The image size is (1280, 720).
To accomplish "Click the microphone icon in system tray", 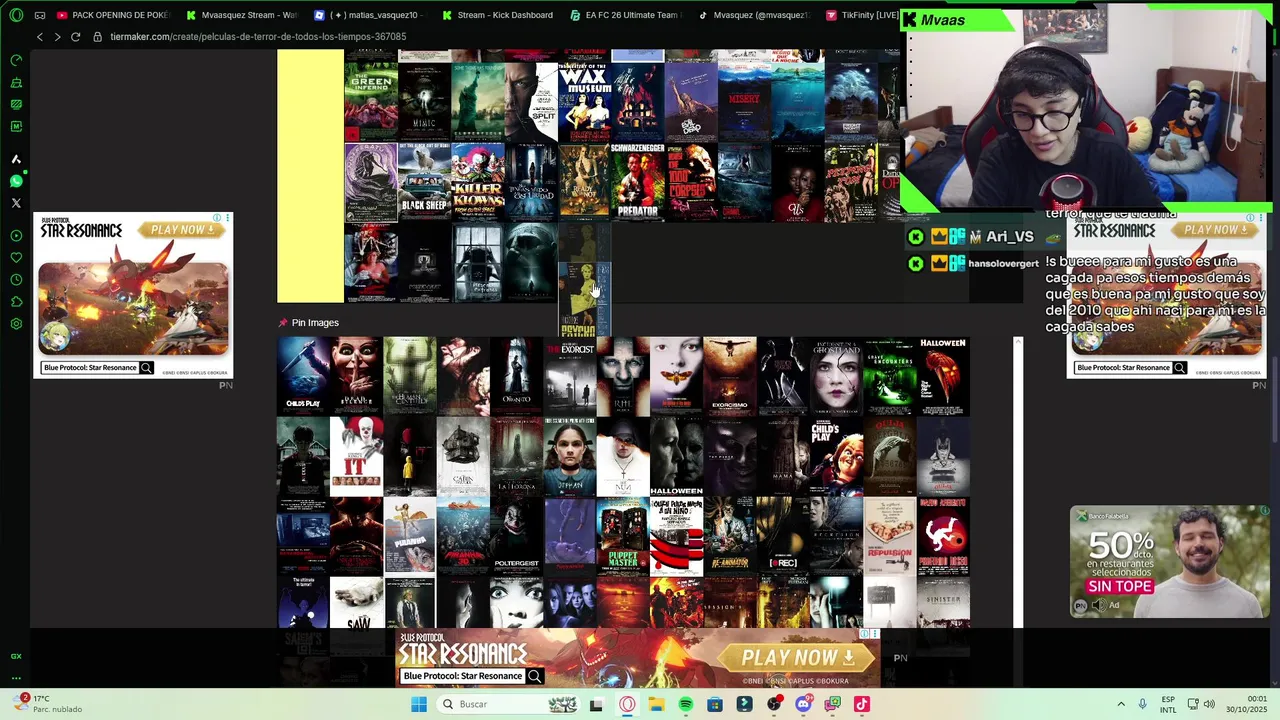I will pyautogui.click(x=1142, y=704).
